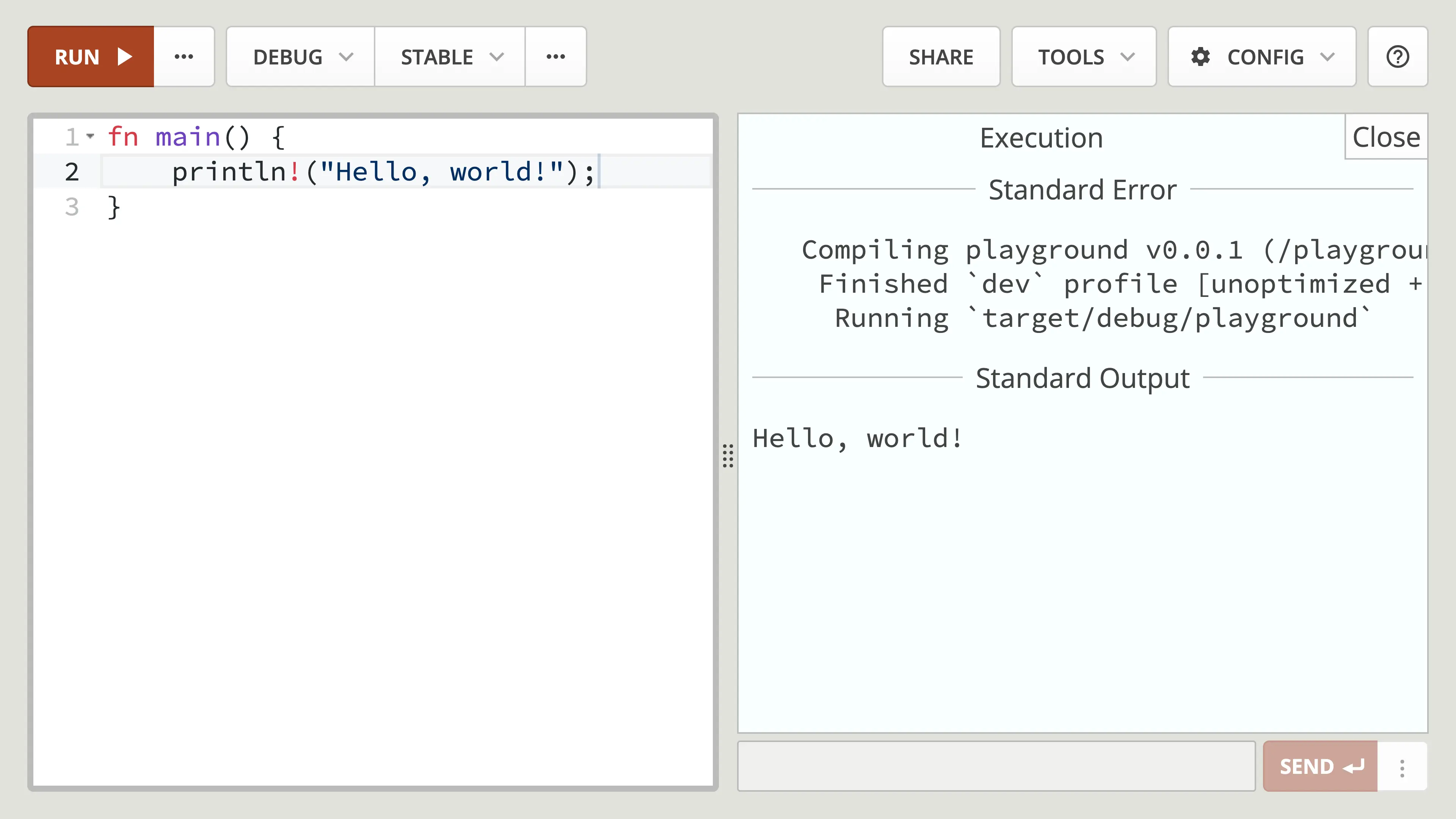Collapse the fn main fold arrow
1456x819 pixels.
tap(91, 136)
